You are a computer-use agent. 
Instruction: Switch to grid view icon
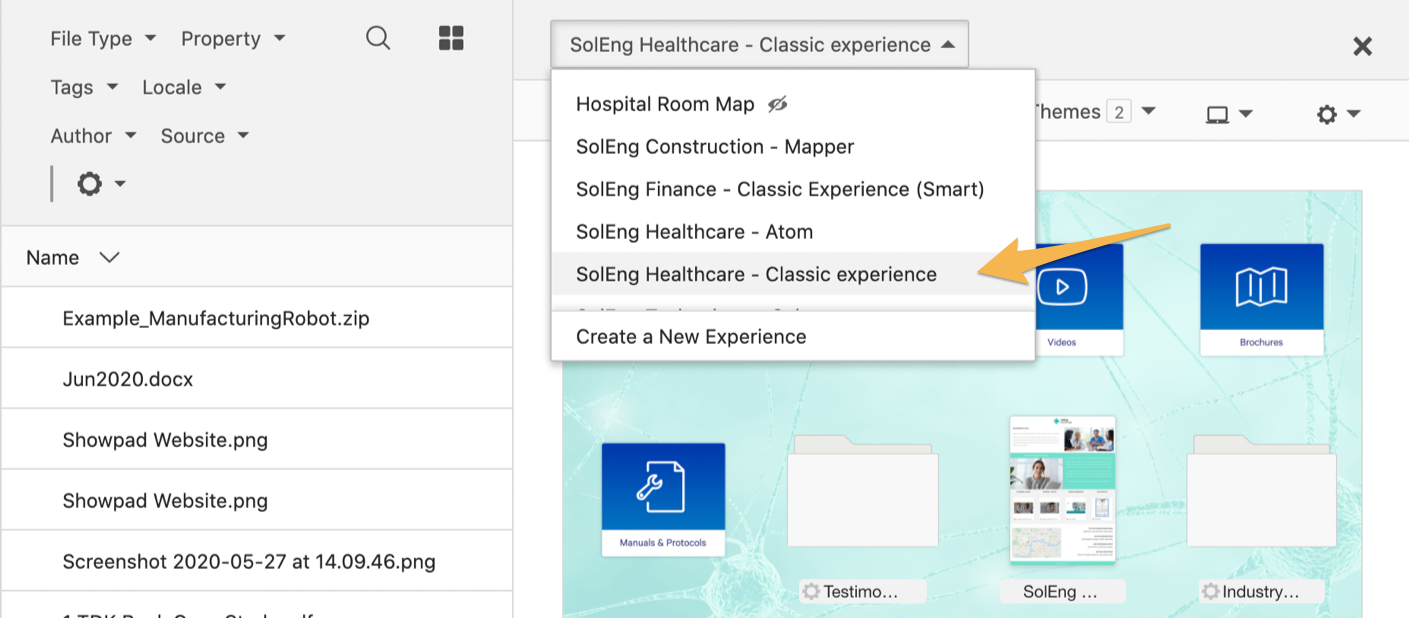point(452,39)
